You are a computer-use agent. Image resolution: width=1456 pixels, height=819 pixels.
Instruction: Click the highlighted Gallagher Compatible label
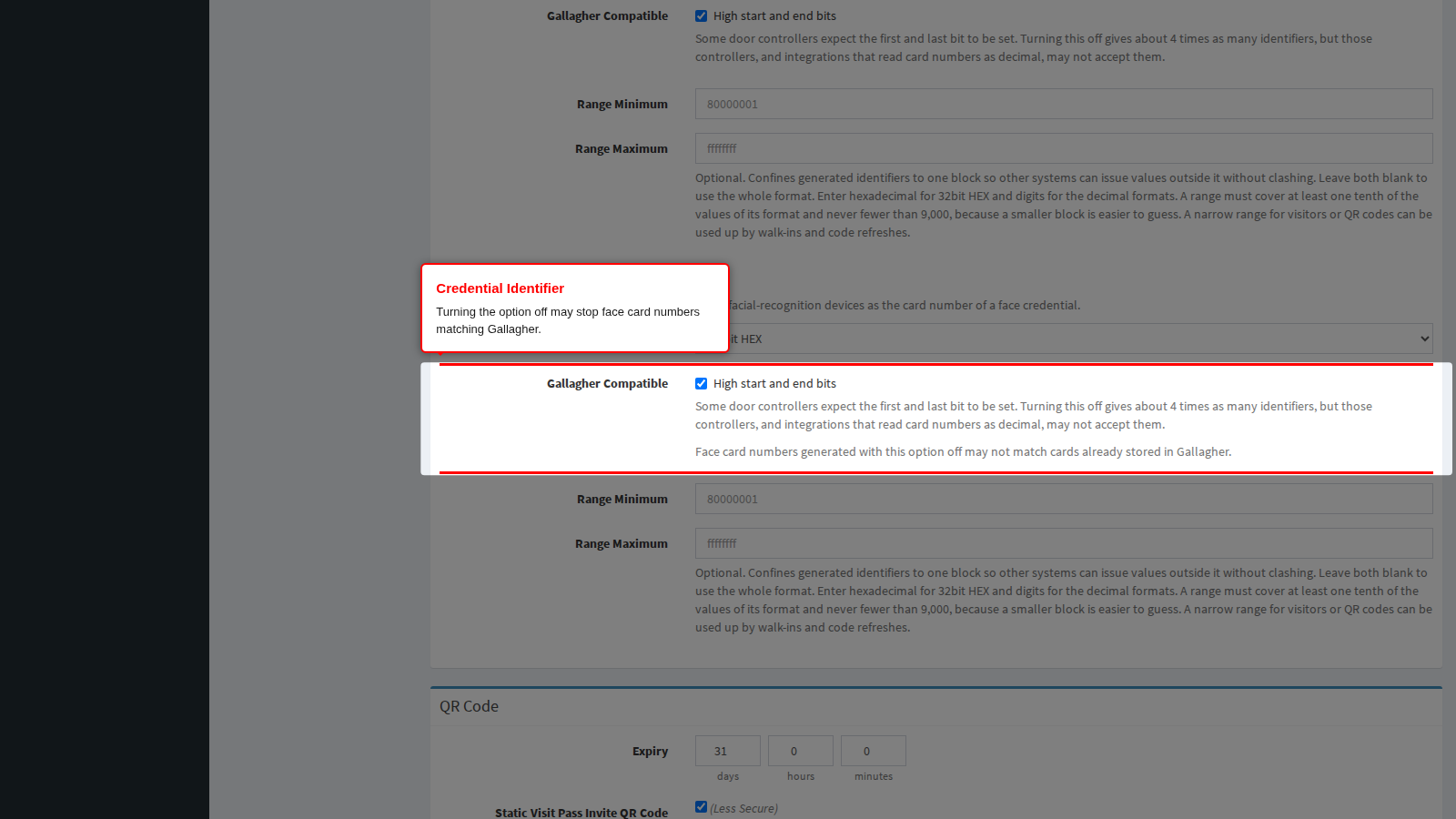click(x=607, y=384)
